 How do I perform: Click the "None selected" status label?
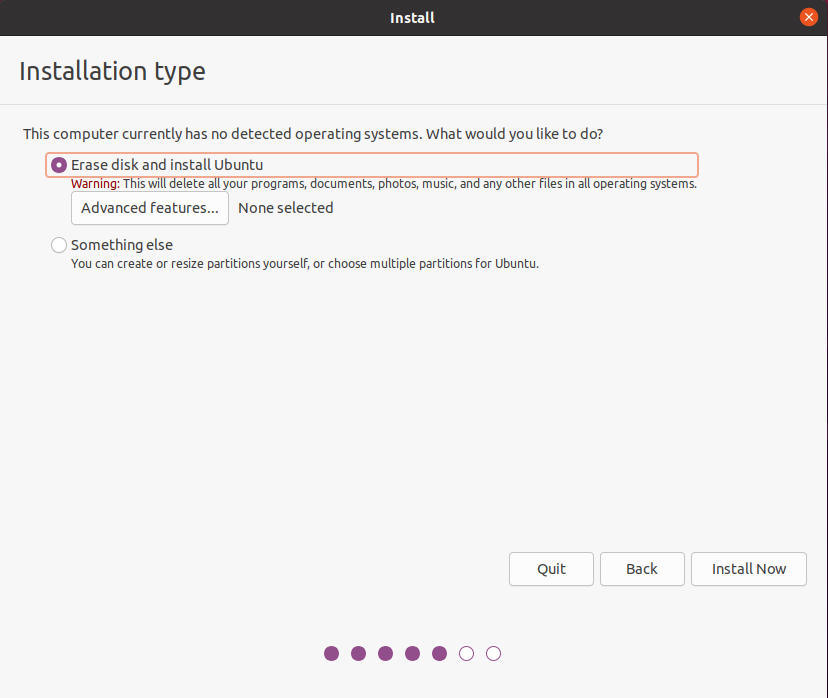[286, 208]
